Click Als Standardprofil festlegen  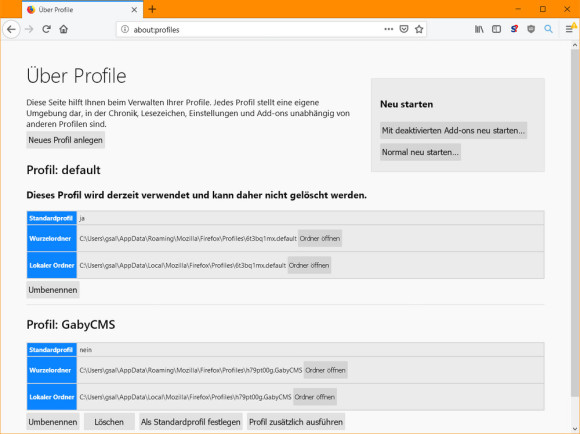click(190, 422)
